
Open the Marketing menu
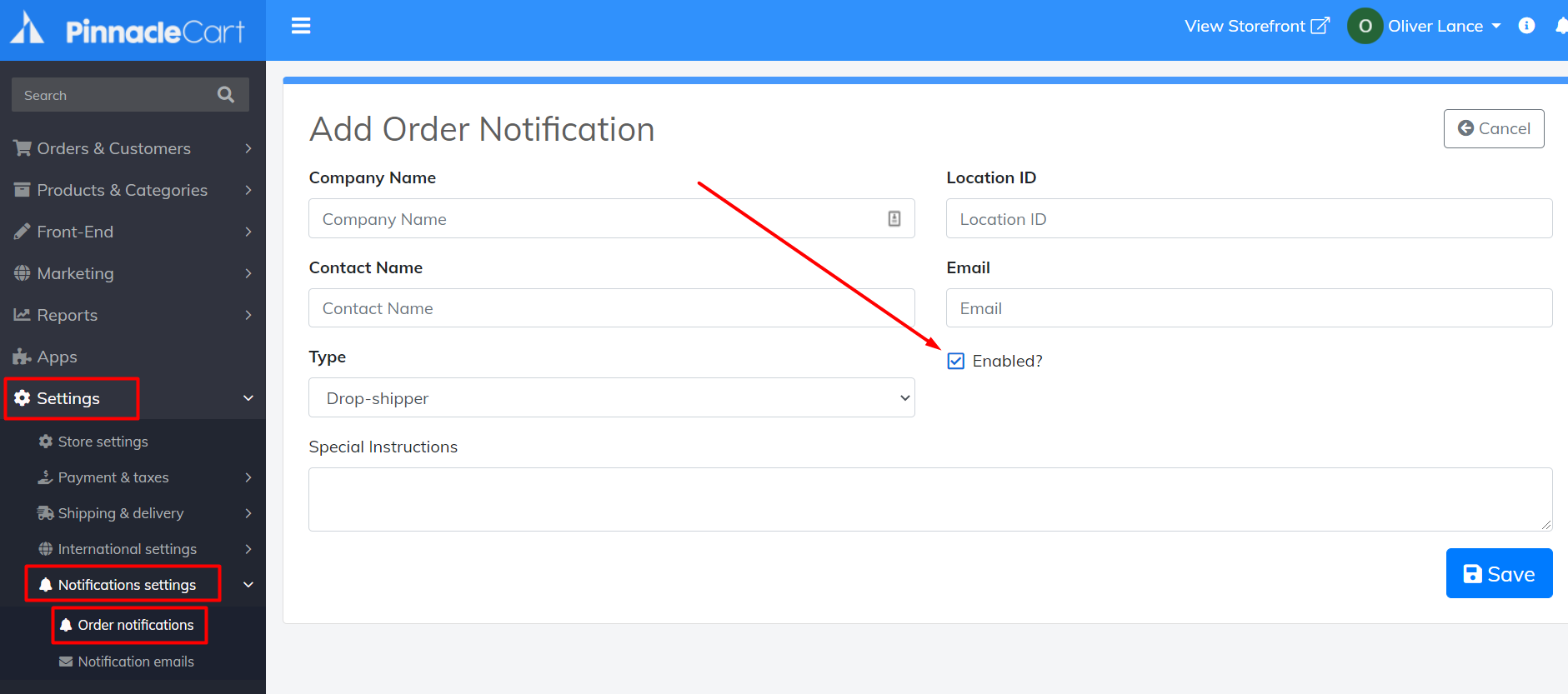click(x=133, y=273)
